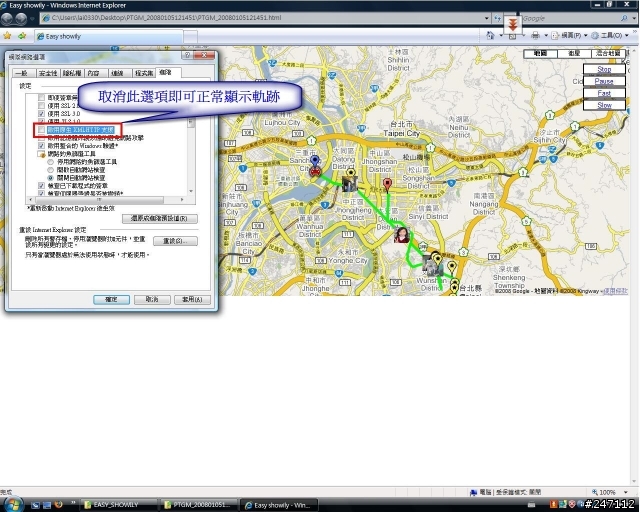The height and width of the screenshot is (512, 640).
Task: Select 停用網路釣魚篩選工具 radio button
Action: pyautogui.click(x=51, y=162)
